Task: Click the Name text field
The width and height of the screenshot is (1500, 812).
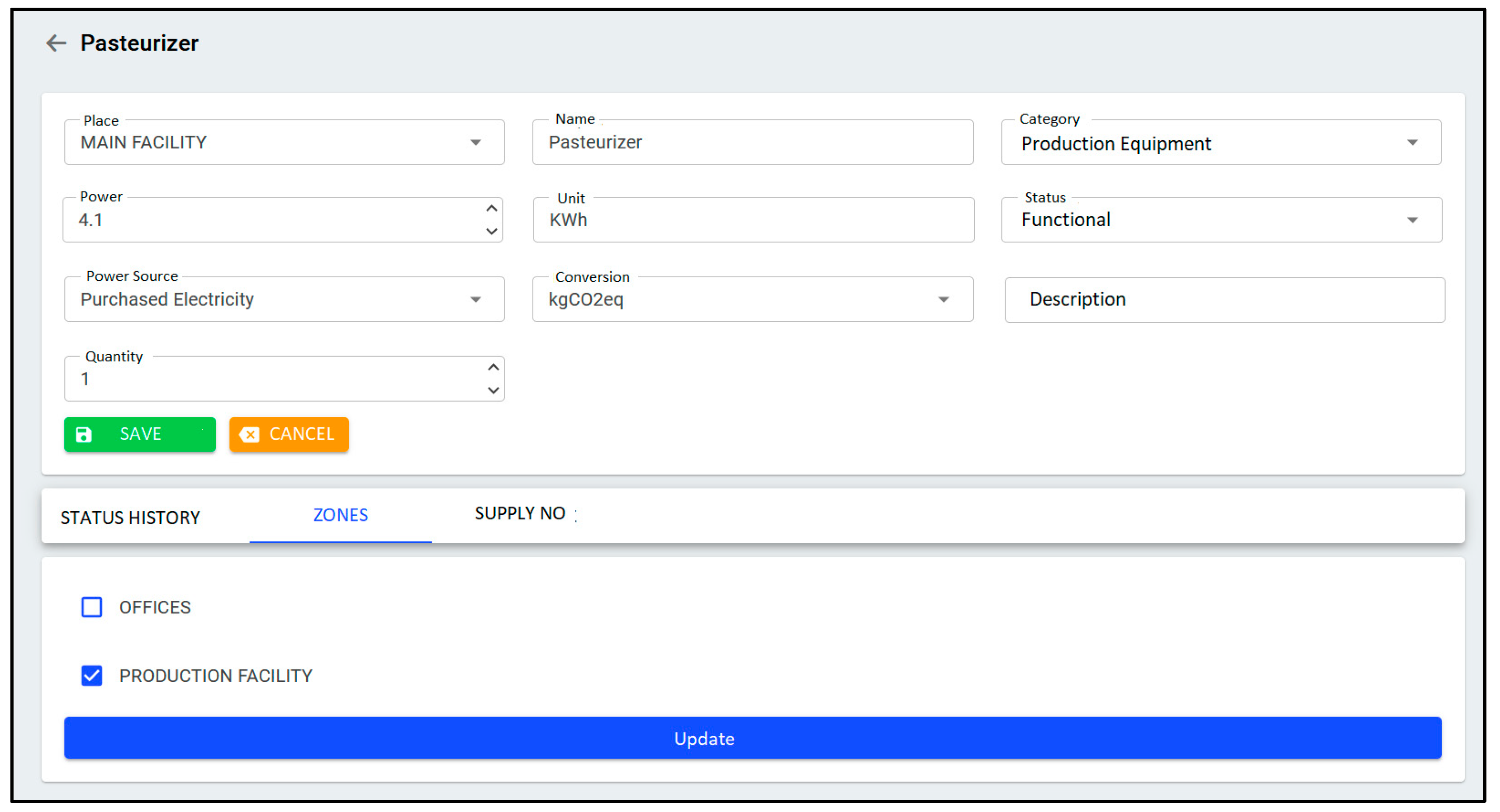Action: (752, 142)
